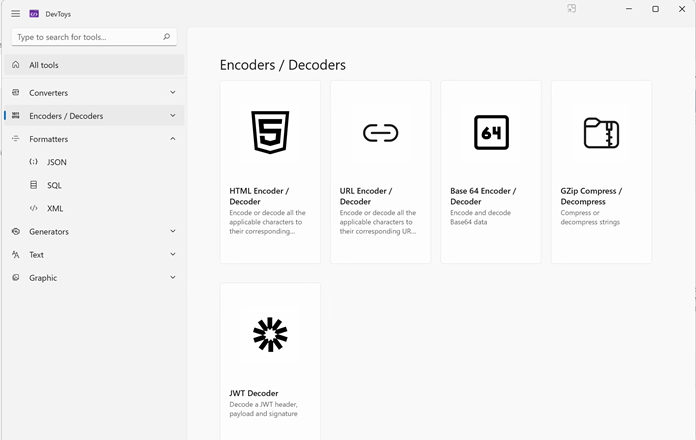Expand the Converters chevron
Image resolution: width=696 pixels, height=440 pixels.
coord(173,92)
